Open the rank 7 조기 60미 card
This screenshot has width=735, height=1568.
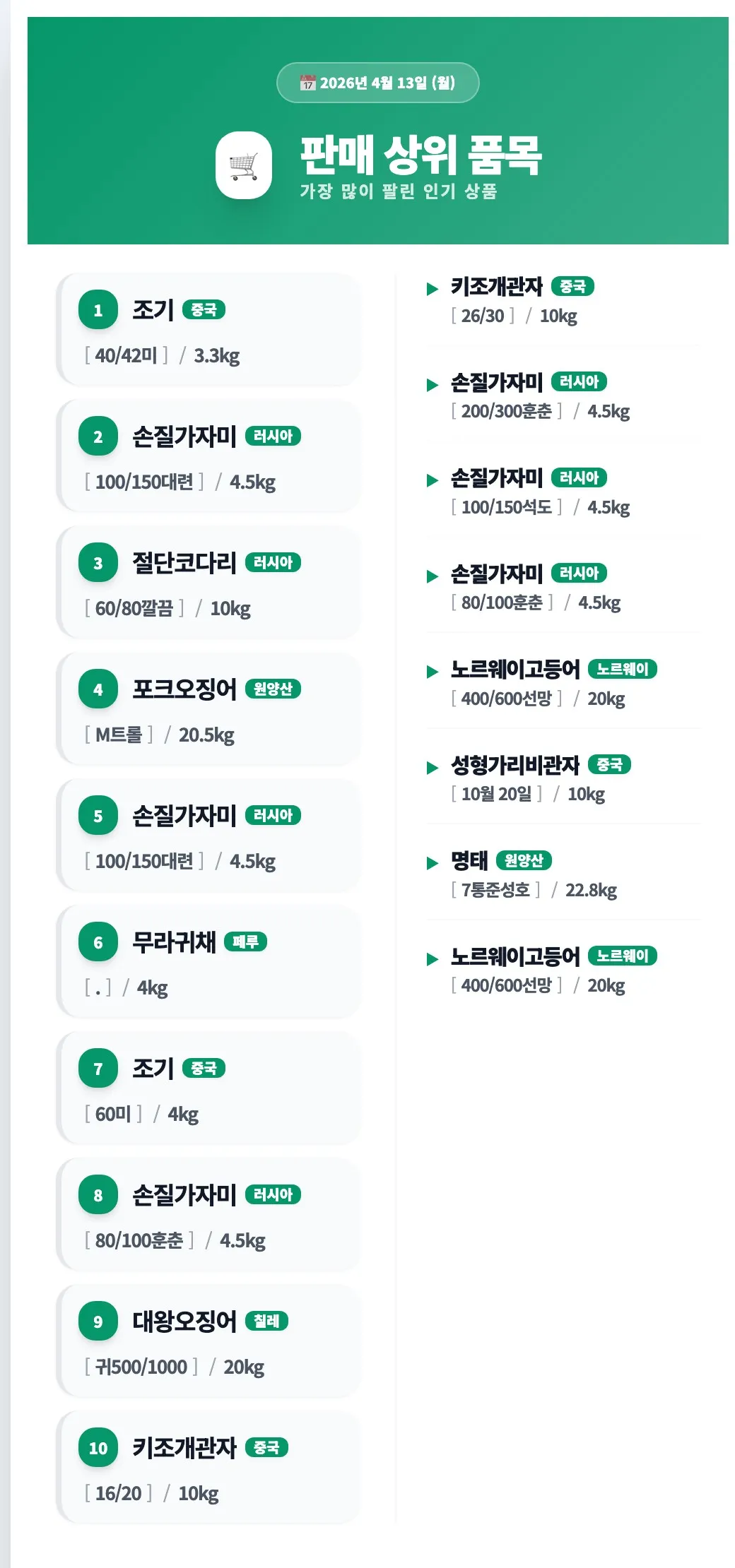[208, 1088]
